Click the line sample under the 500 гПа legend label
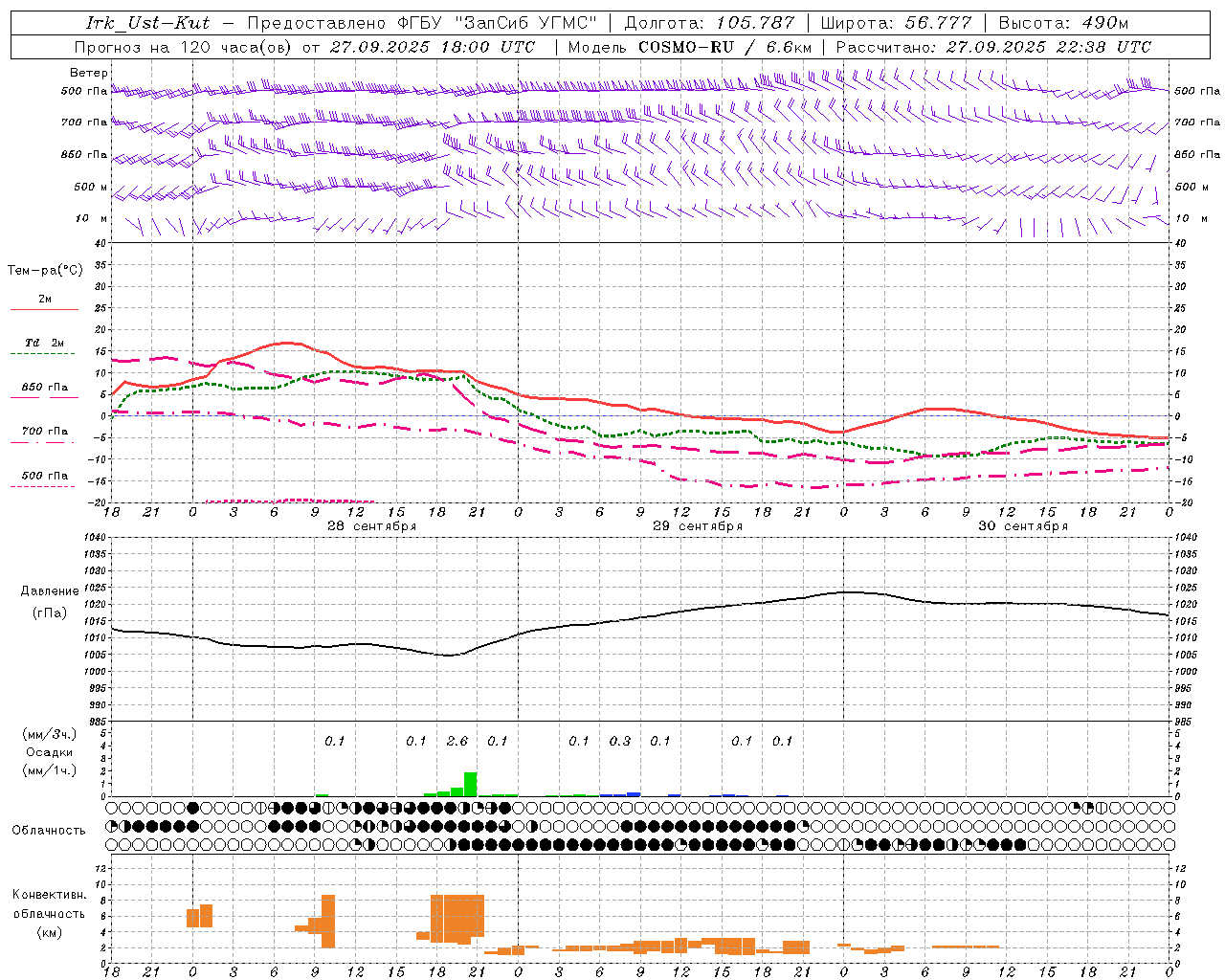Viewport: 1225px width, 980px height. 42,487
